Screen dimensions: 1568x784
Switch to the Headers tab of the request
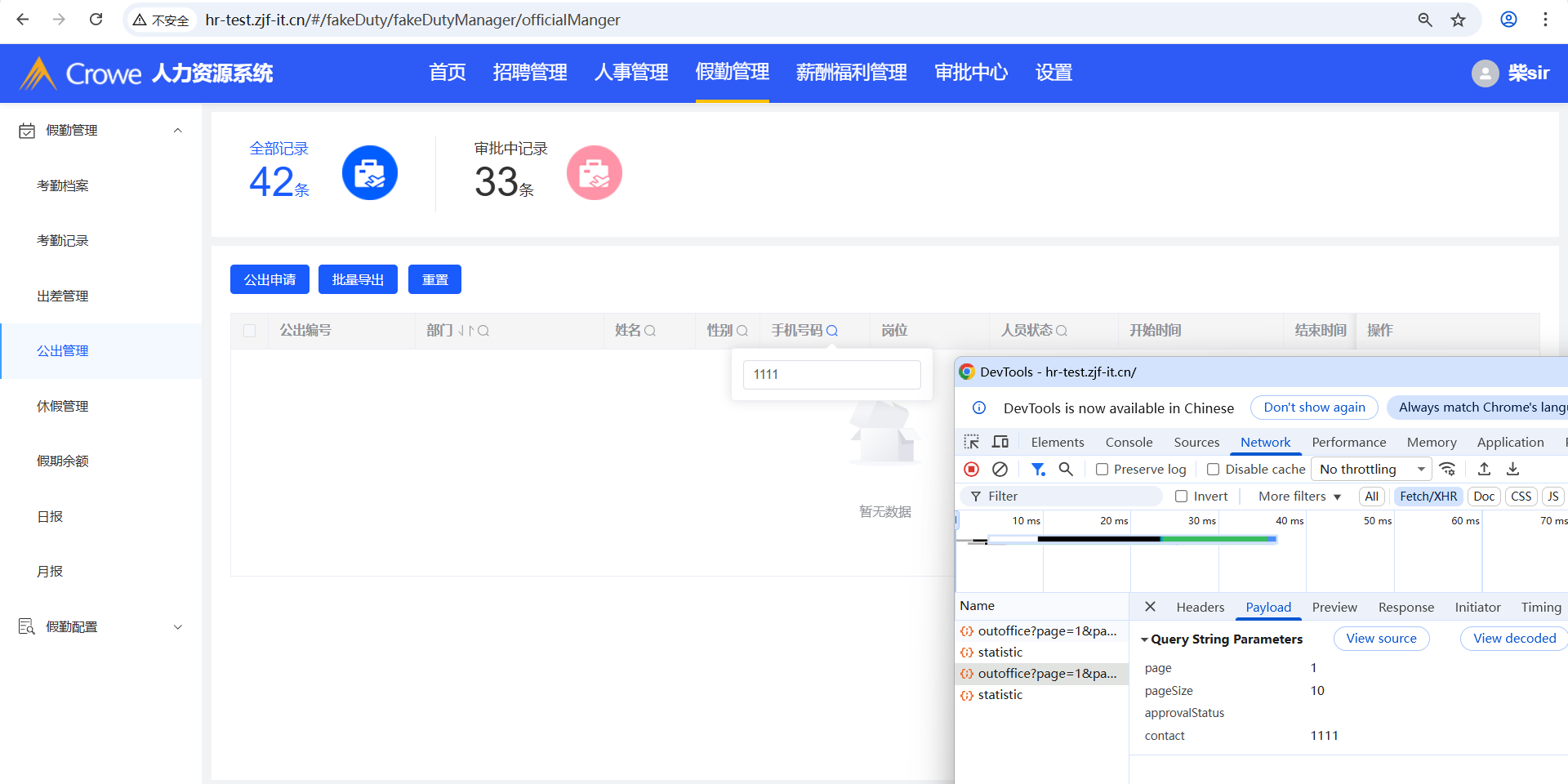1200,607
